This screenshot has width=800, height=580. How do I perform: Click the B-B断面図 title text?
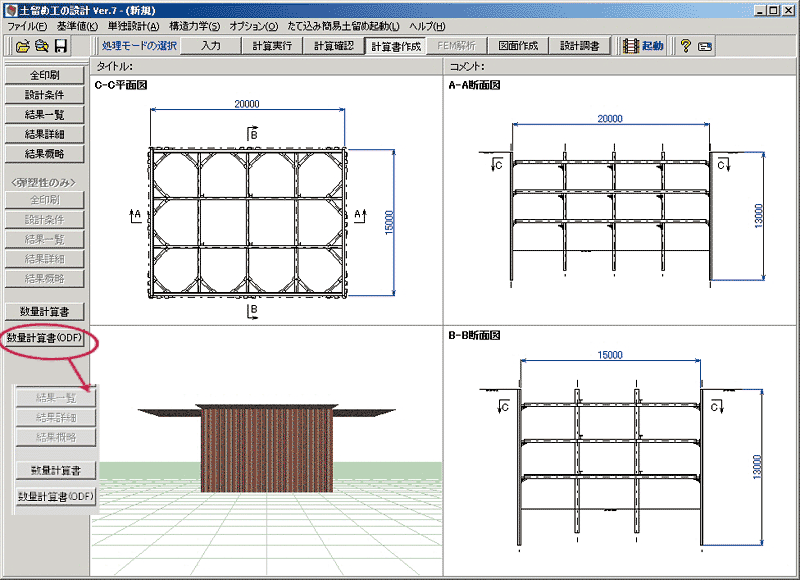[474, 335]
